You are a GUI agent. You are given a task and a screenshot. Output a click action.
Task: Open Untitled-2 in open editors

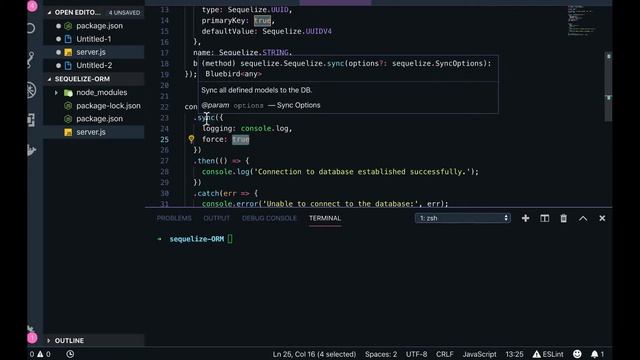pos(94,65)
